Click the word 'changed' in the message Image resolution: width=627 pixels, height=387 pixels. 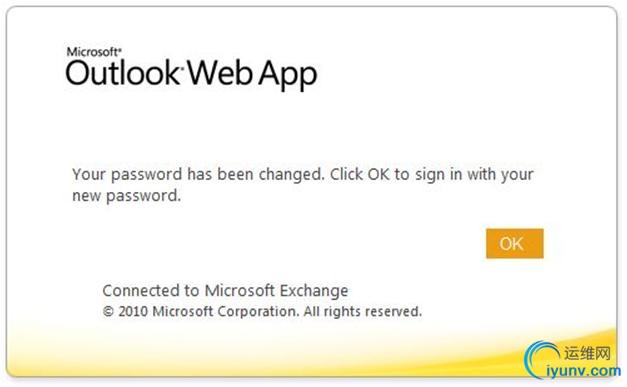pyautogui.click(x=291, y=175)
